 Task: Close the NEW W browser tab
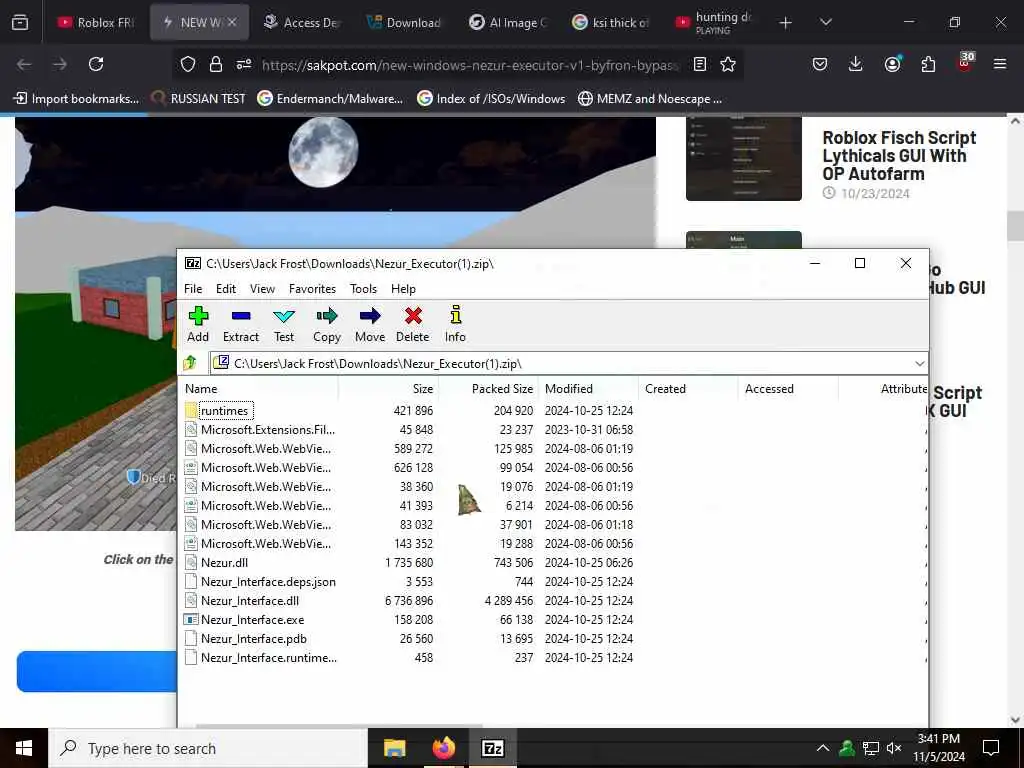232,22
